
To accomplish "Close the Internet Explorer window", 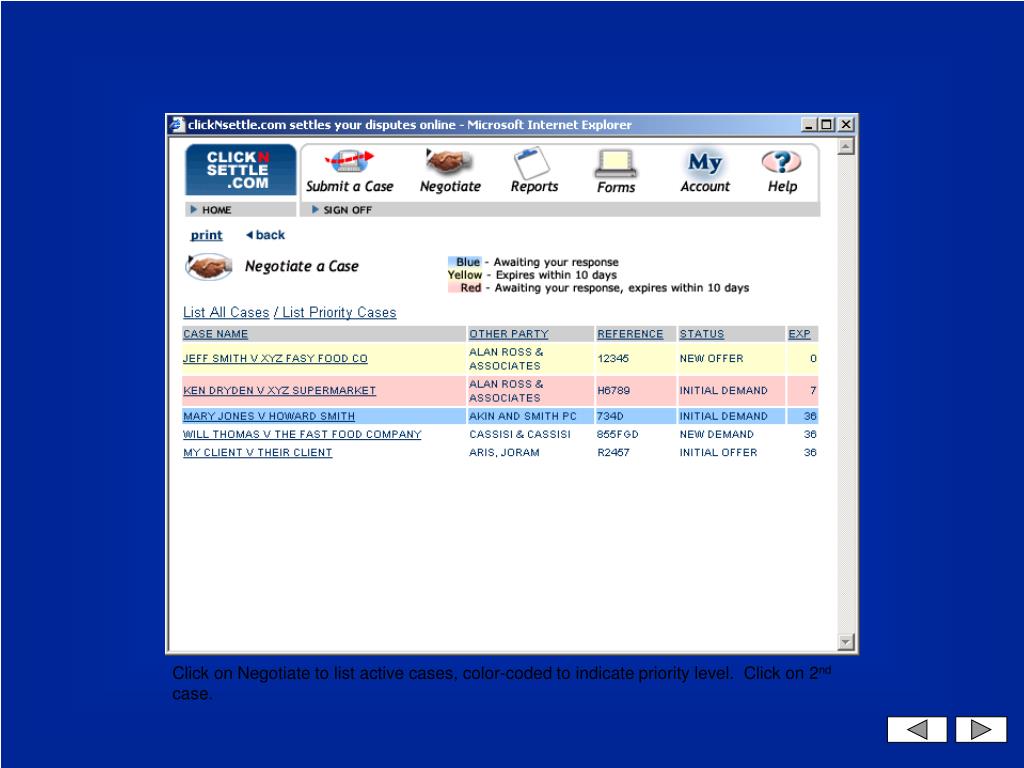I will click(x=846, y=124).
